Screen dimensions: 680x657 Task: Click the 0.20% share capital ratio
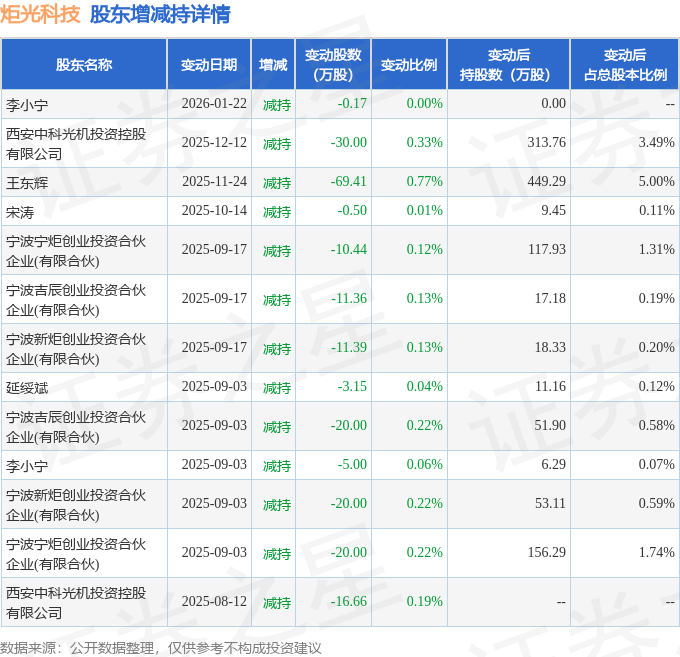click(x=657, y=347)
